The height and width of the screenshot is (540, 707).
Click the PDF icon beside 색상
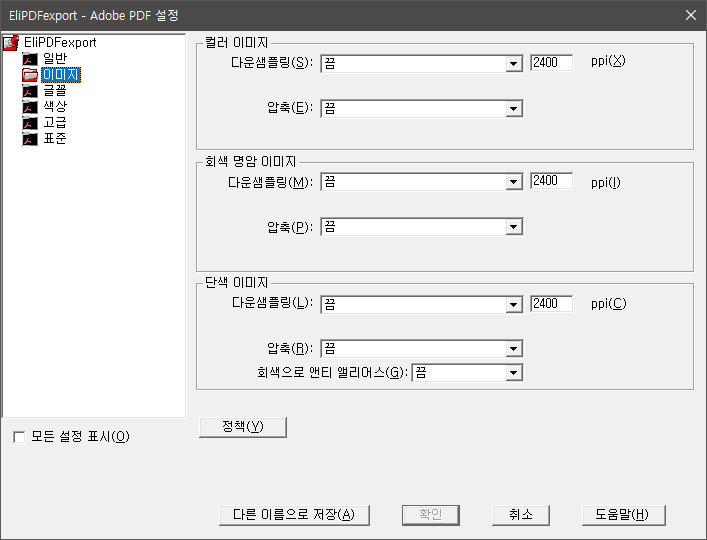tap(30, 107)
